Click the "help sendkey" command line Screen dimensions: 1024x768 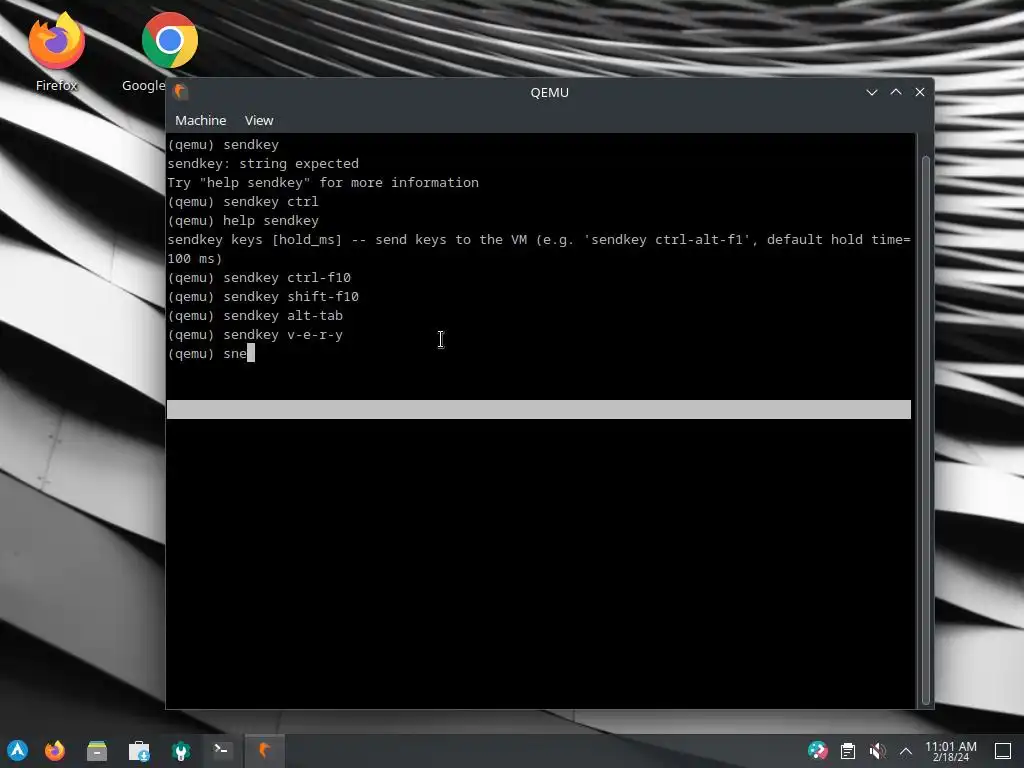[x=243, y=221]
